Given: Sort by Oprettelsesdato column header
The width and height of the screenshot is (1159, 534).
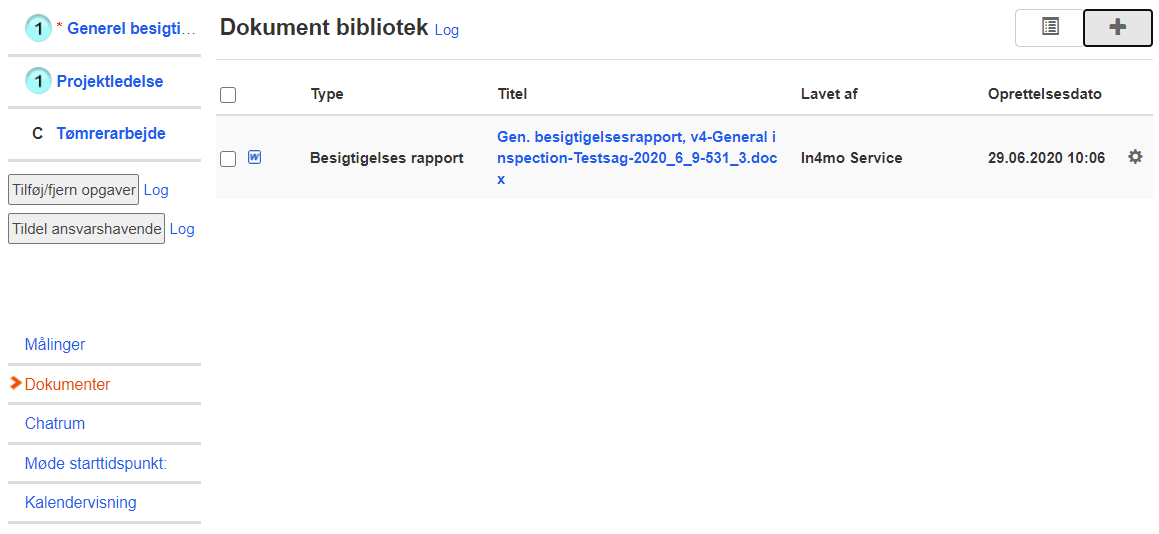Looking at the screenshot, I should pos(1044,94).
